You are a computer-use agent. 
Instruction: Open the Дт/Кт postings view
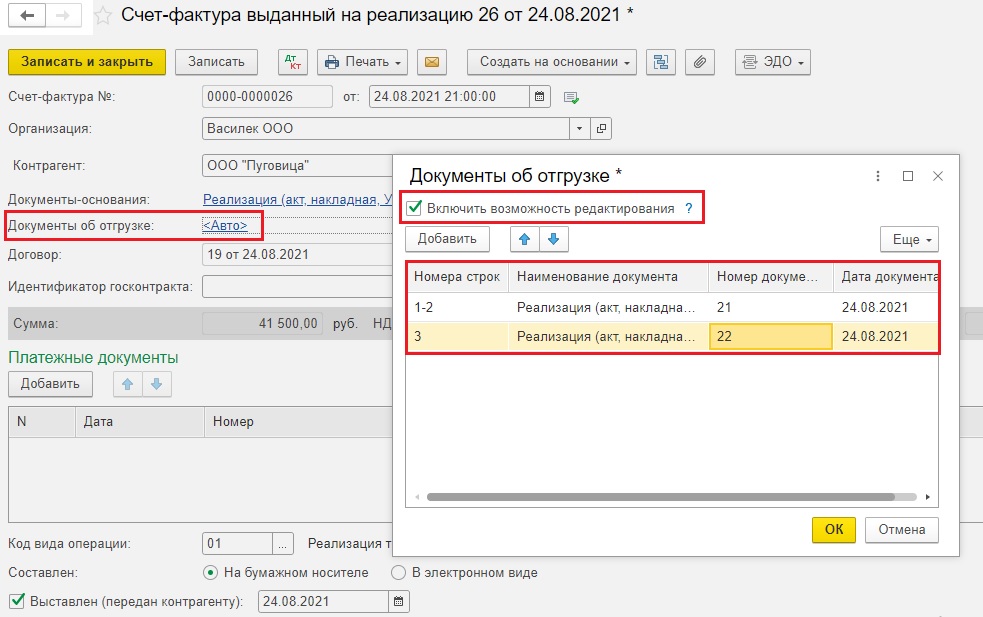click(293, 62)
